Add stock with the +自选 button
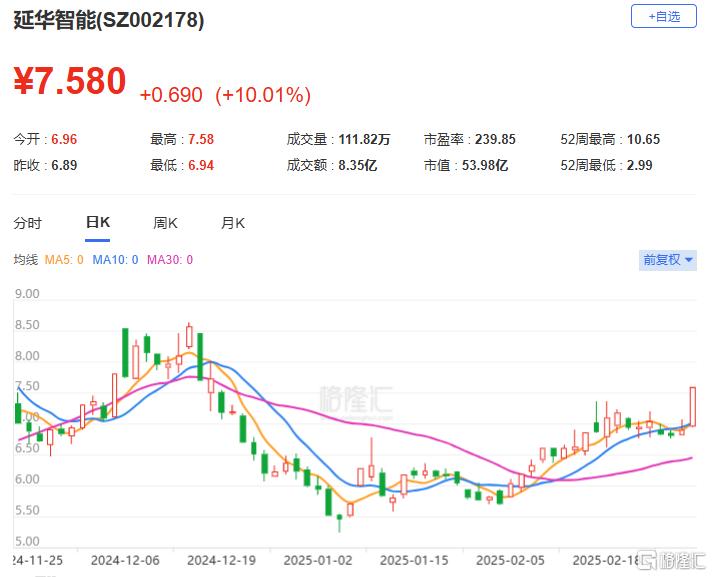The height and width of the screenshot is (577, 712). pos(663,17)
